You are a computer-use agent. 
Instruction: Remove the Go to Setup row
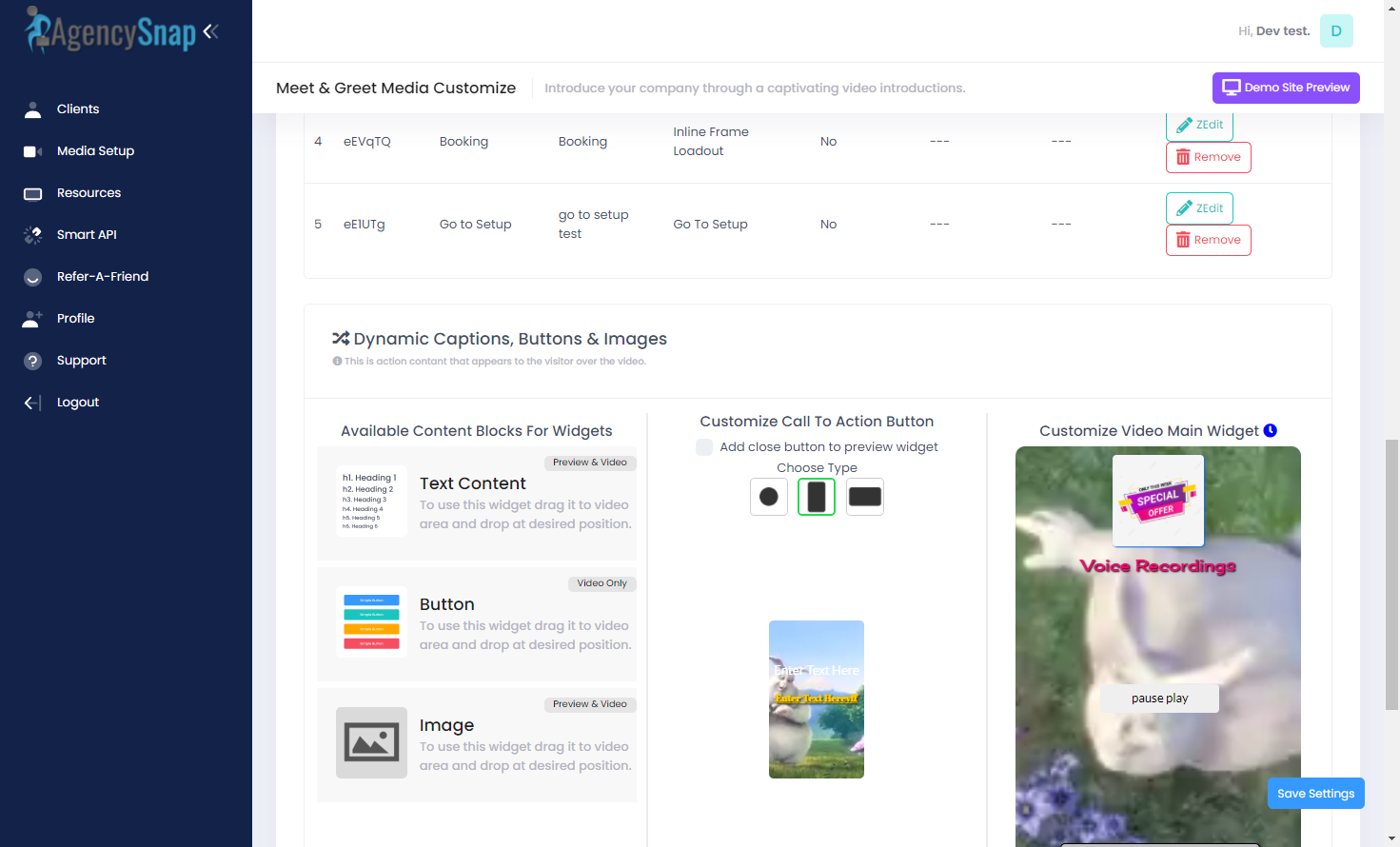pos(1208,240)
